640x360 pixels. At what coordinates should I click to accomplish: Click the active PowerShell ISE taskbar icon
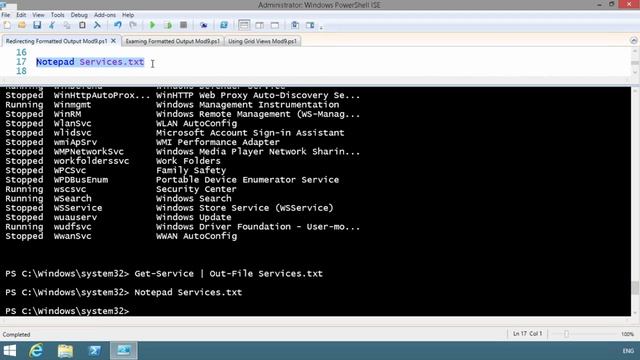124,351
